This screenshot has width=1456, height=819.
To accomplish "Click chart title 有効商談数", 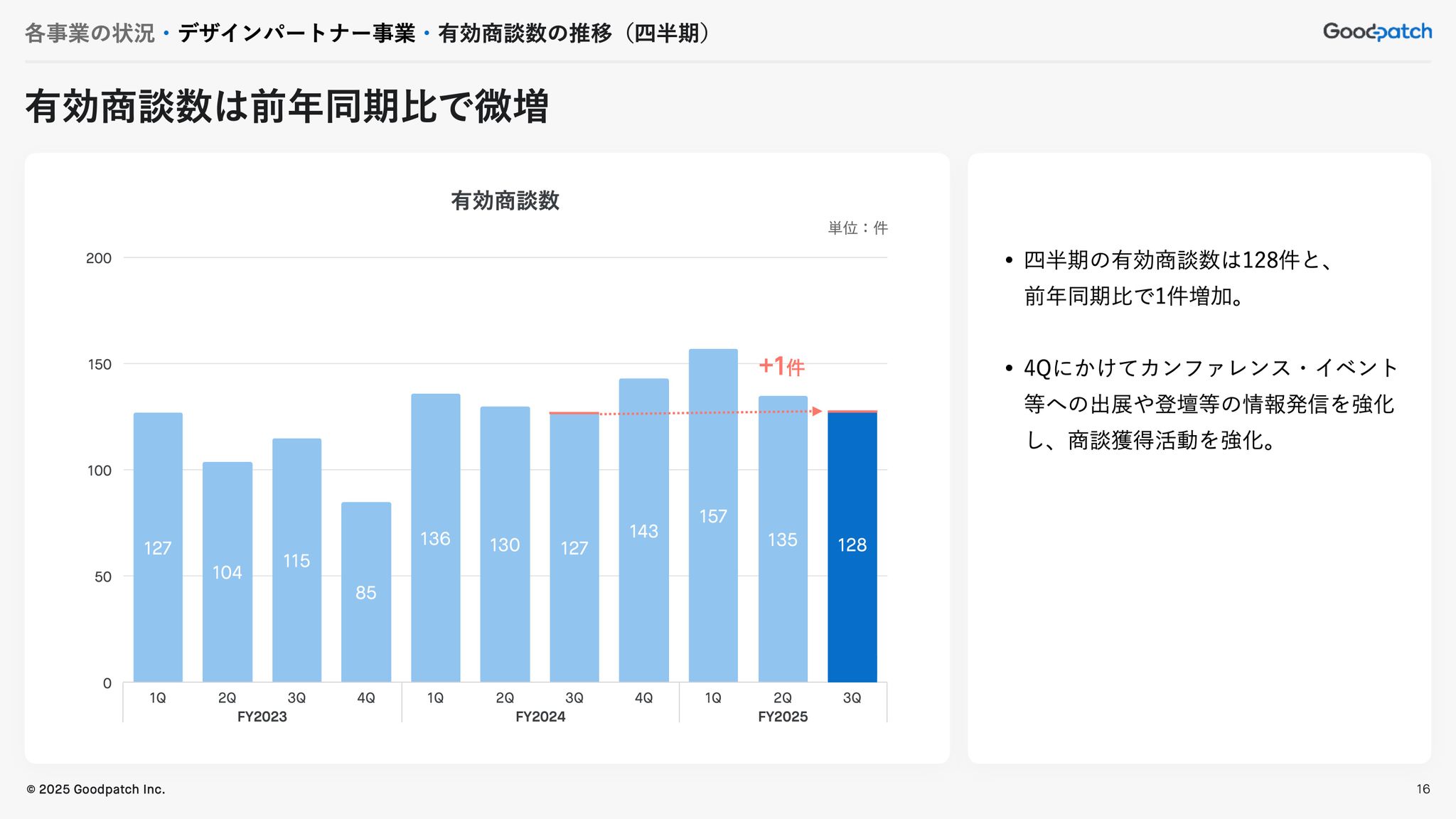I will pyautogui.click(x=505, y=200).
